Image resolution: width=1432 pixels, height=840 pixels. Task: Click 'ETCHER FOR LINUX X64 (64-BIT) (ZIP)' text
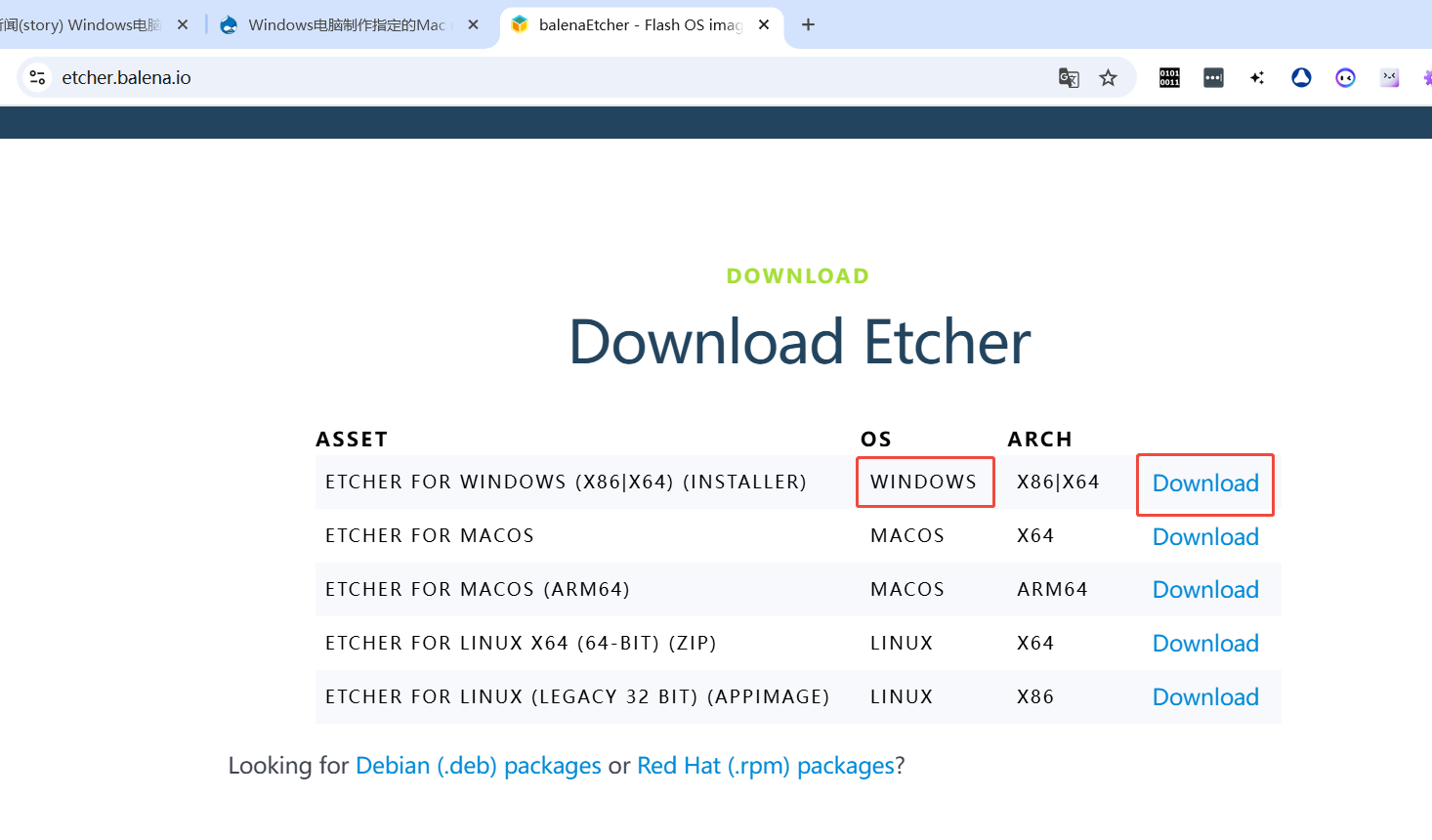521,643
